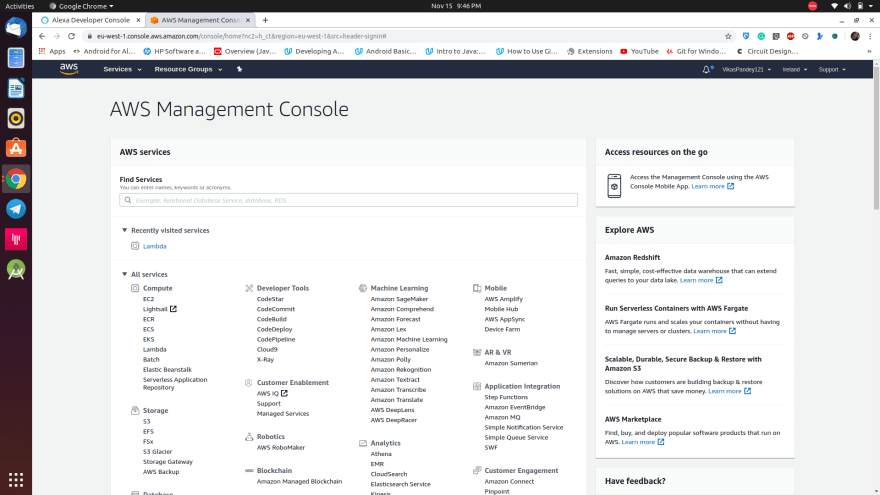
Task: Open the Athena service link
Action: [x=381, y=454]
